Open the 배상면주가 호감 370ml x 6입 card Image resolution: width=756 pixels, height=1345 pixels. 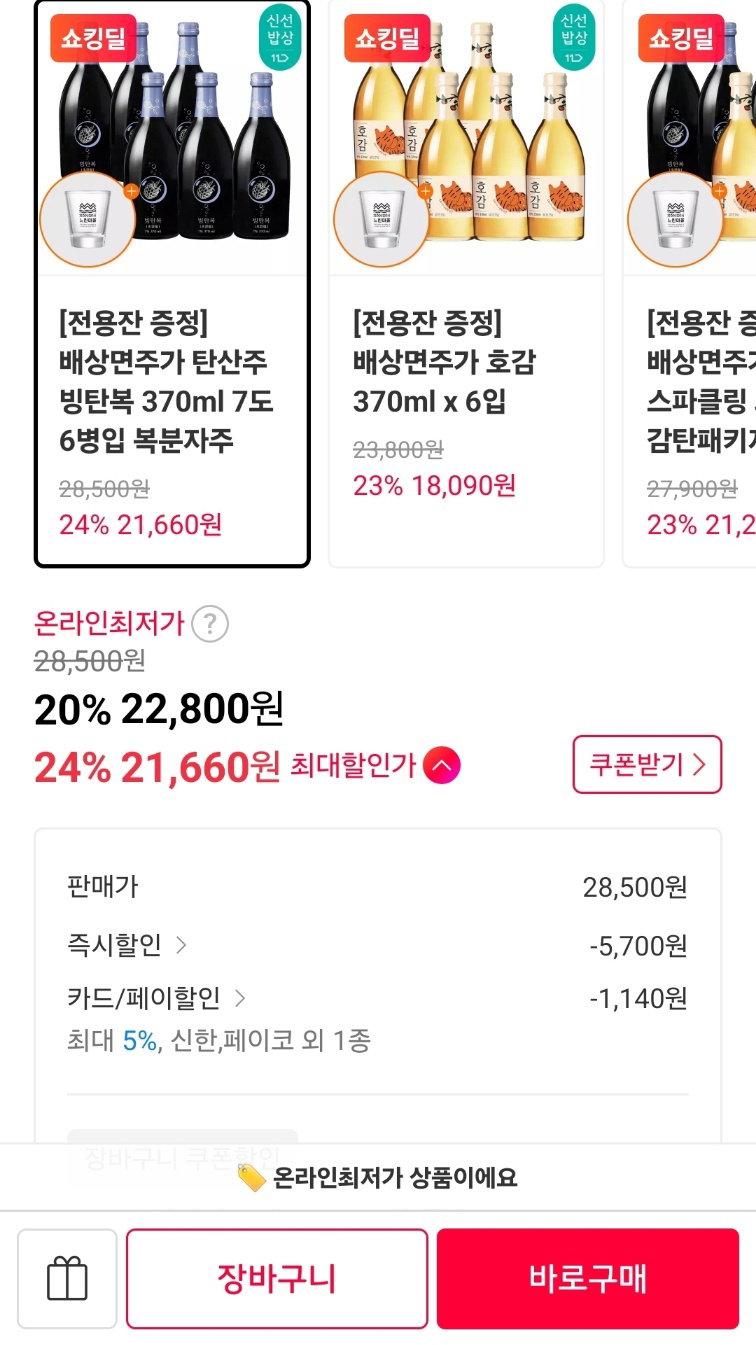click(x=466, y=283)
